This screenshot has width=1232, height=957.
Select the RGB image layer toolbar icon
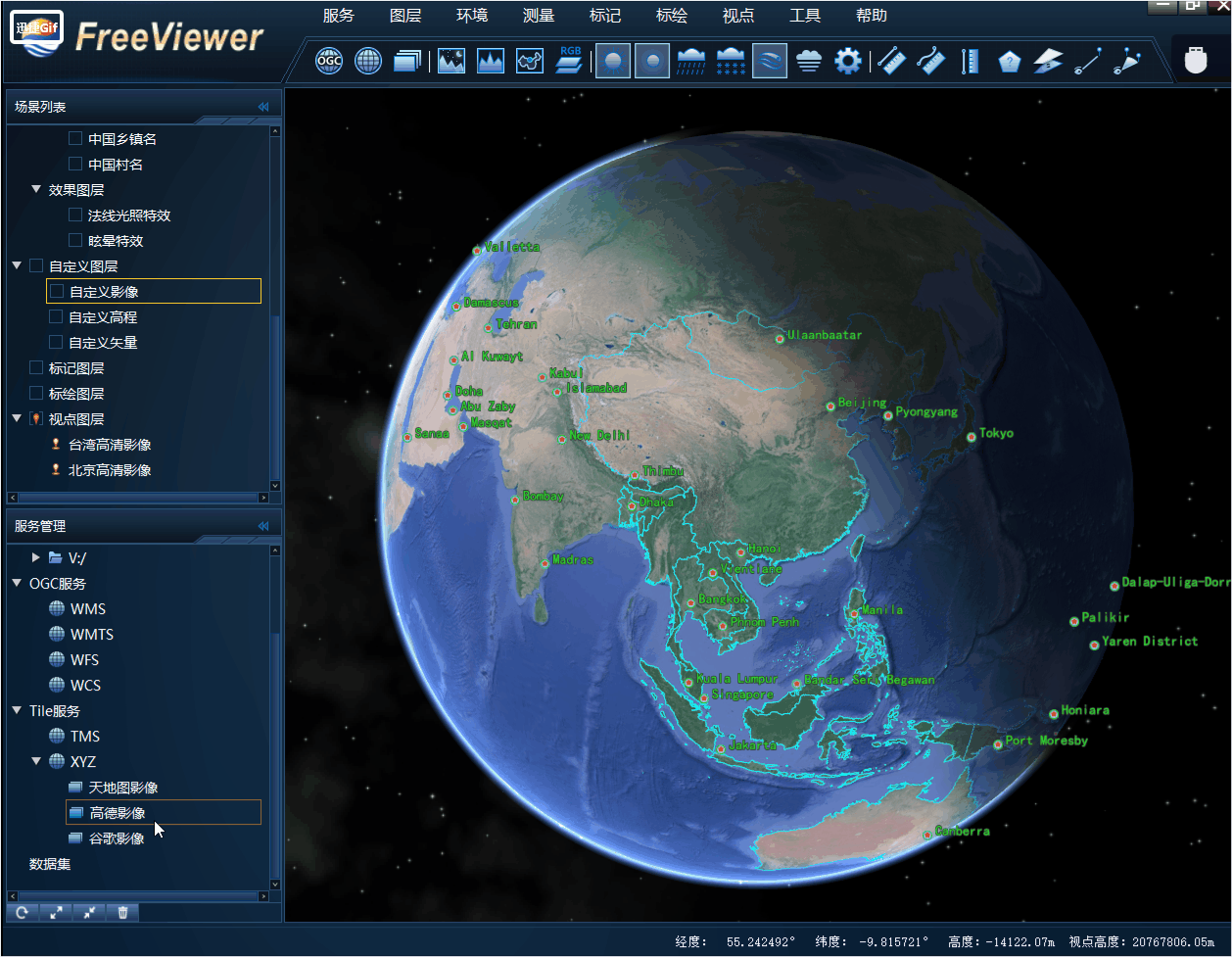coord(568,60)
